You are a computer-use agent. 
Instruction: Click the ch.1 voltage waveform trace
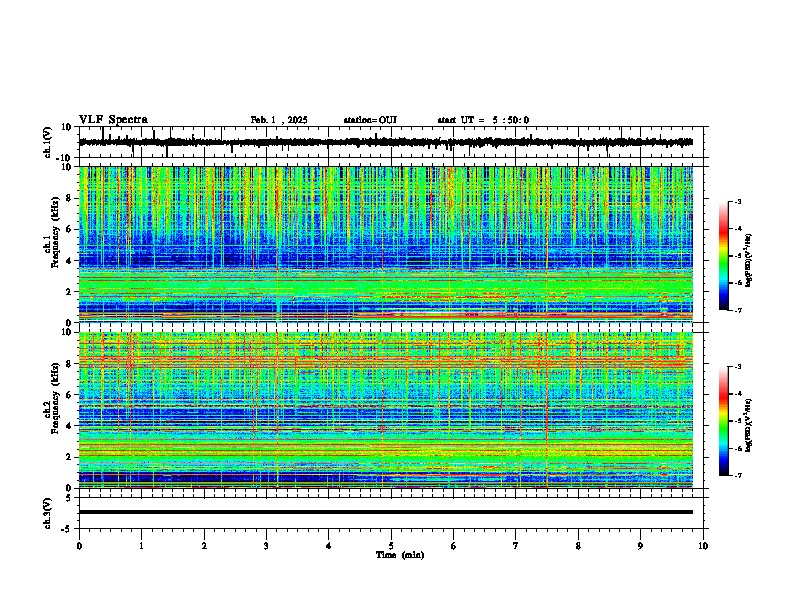[x=386, y=142]
